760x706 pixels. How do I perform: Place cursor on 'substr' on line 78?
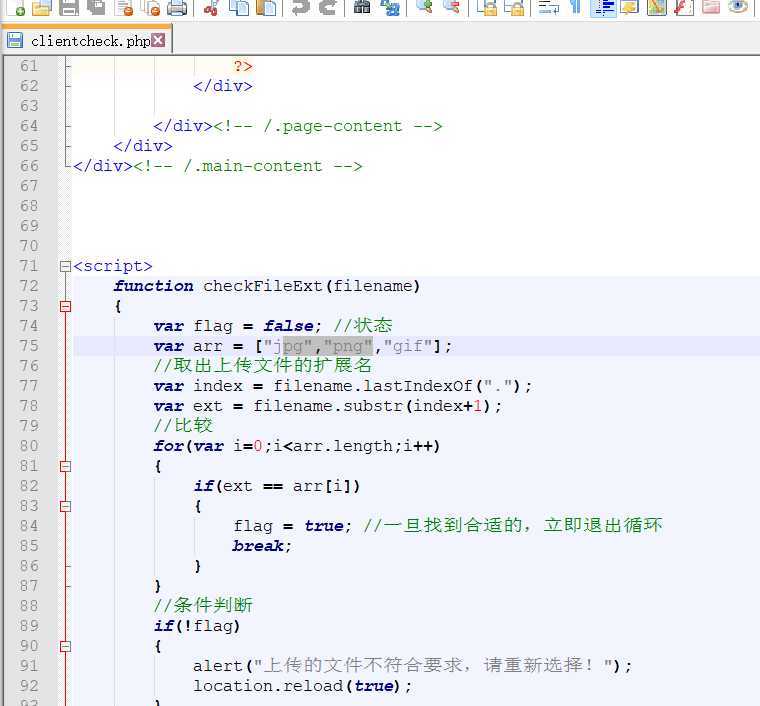coord(373,406)
